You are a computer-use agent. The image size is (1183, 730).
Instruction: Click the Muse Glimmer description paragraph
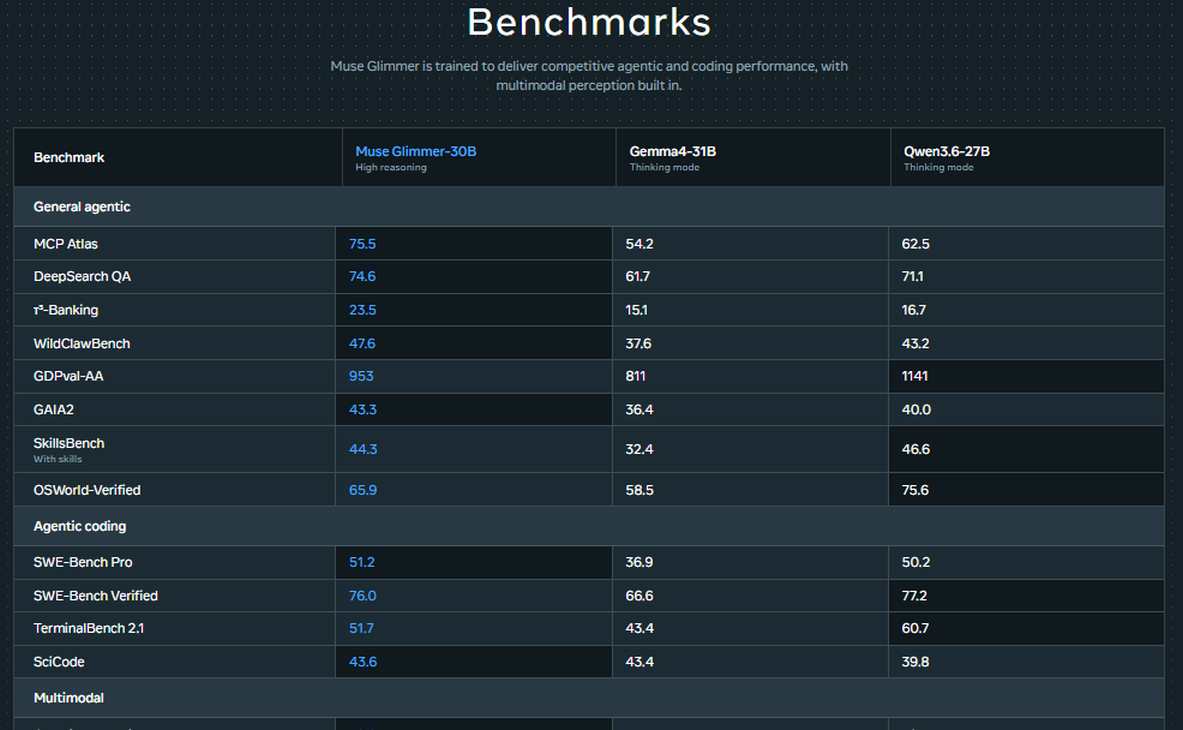[x=589, y=75]
